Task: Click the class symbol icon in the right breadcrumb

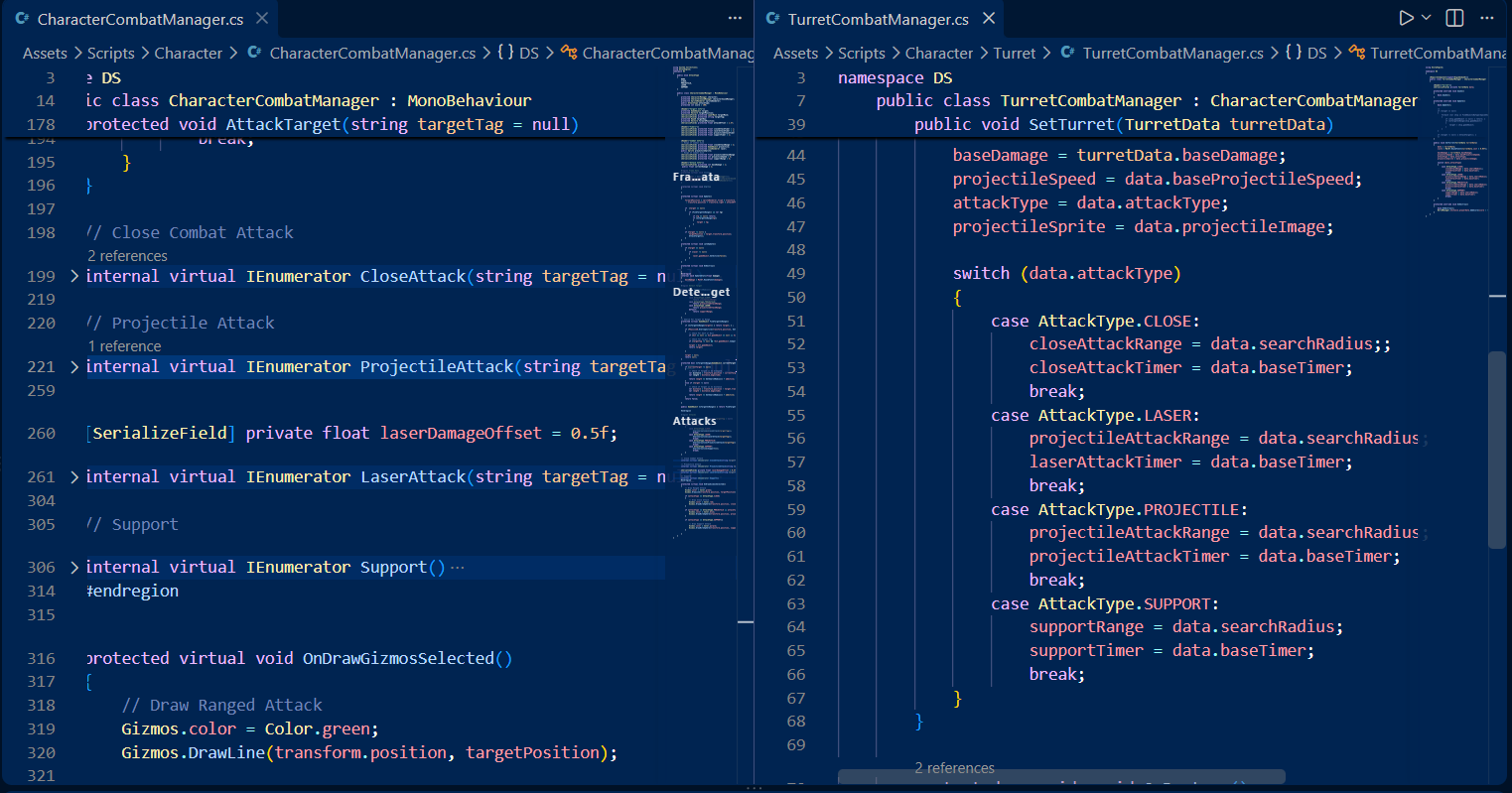Action: (x=1357, y=53)
